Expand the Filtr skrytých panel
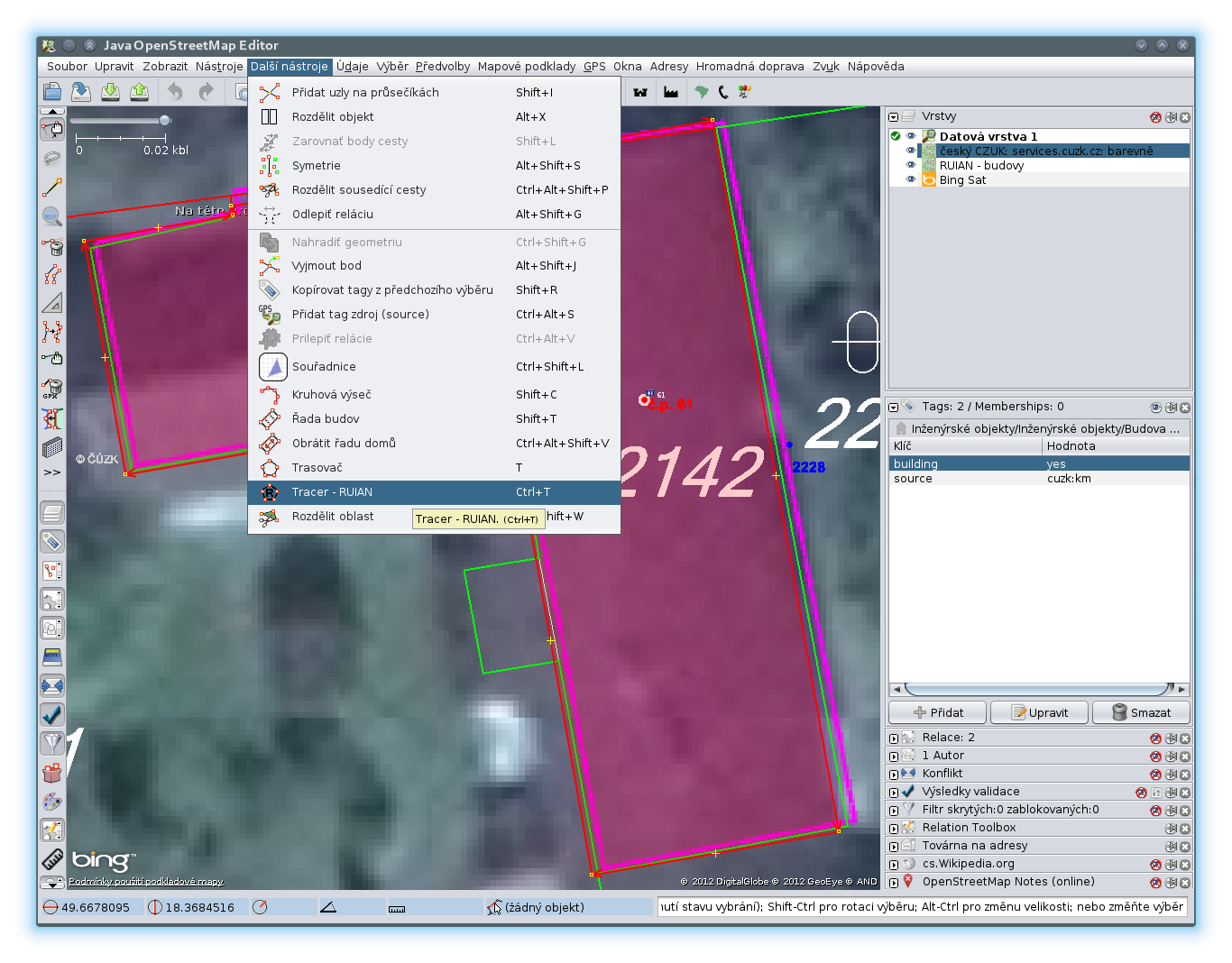This screenshot has width=1232, height=963. coord(893,810)
